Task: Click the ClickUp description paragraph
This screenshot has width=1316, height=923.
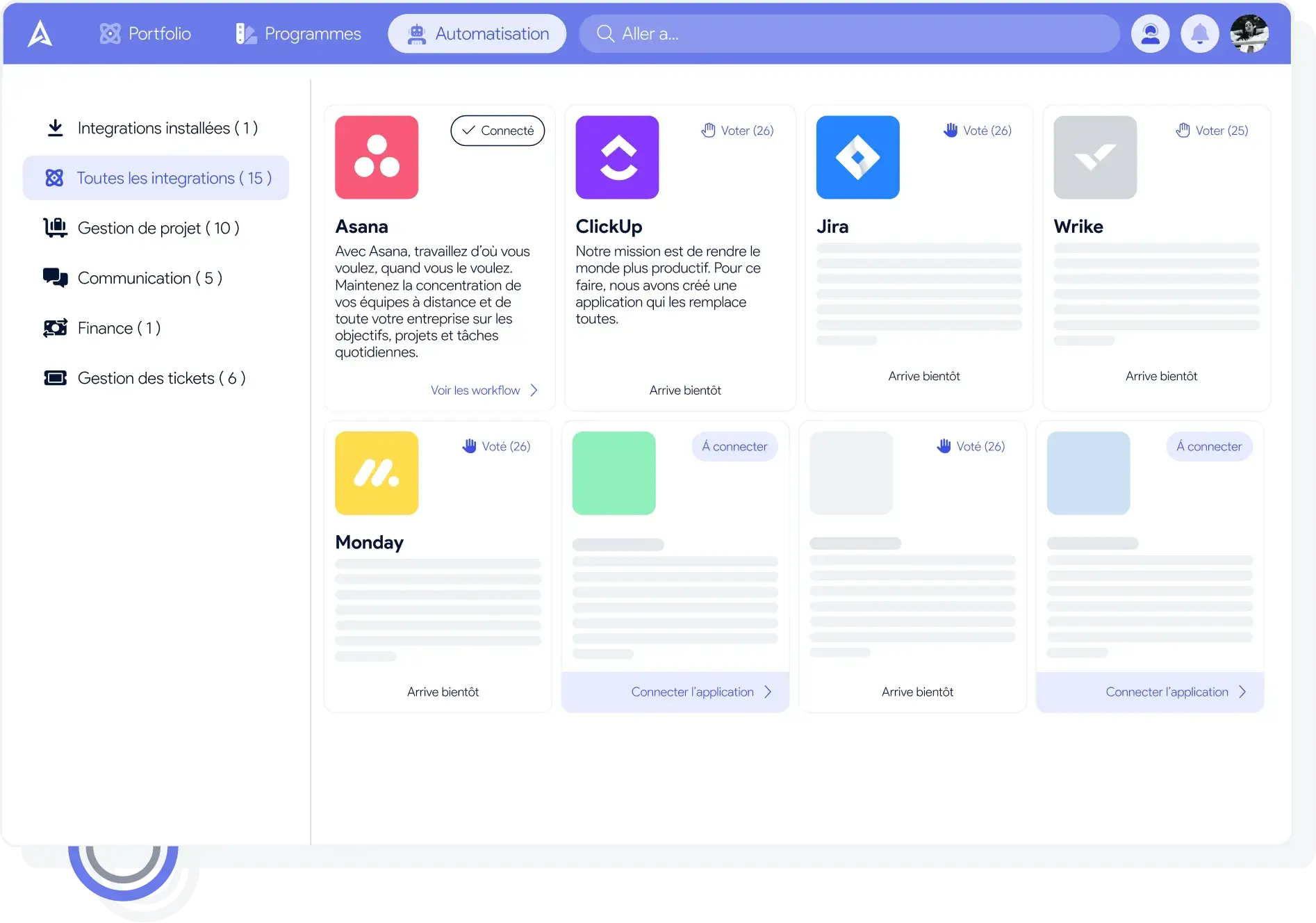Action: [668, 285]
